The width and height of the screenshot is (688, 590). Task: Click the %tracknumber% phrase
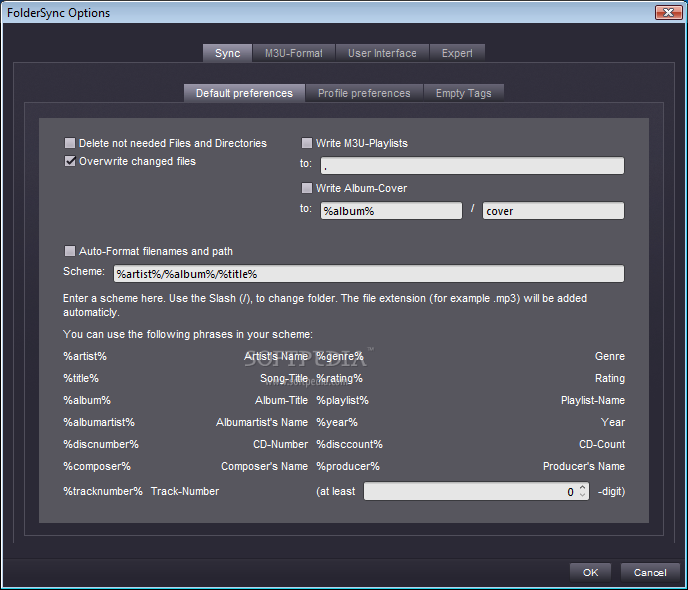pyautogui.click(x=103, y=491)
